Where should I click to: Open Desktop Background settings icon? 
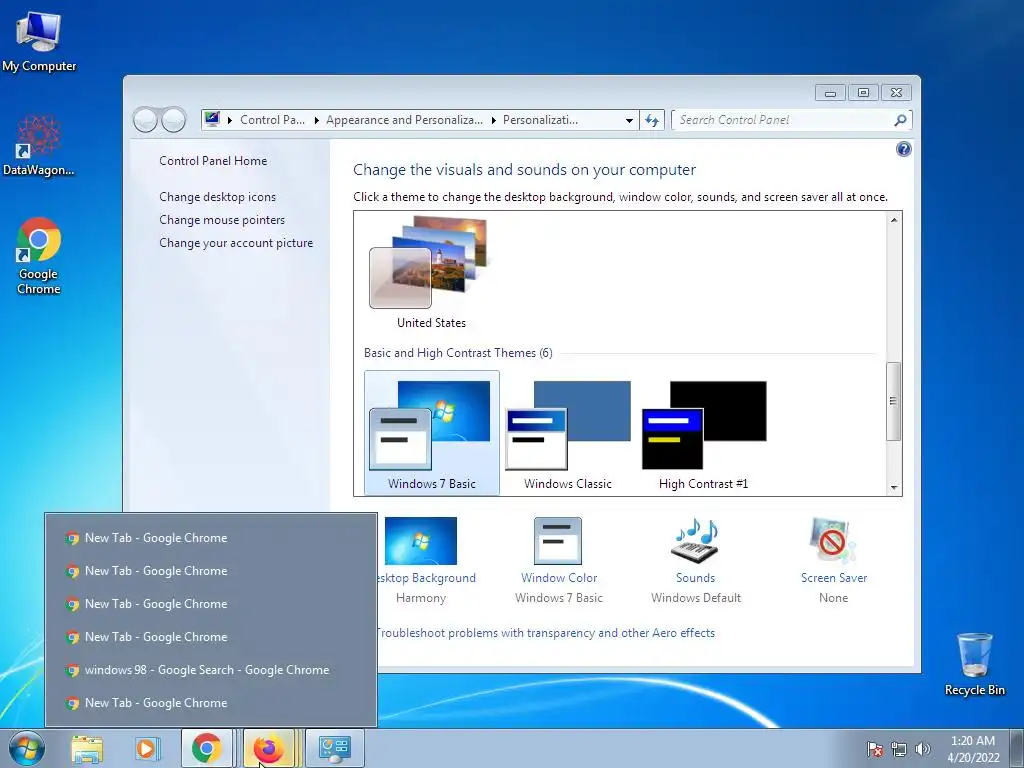pyautogui.click(x=421, y=541)
